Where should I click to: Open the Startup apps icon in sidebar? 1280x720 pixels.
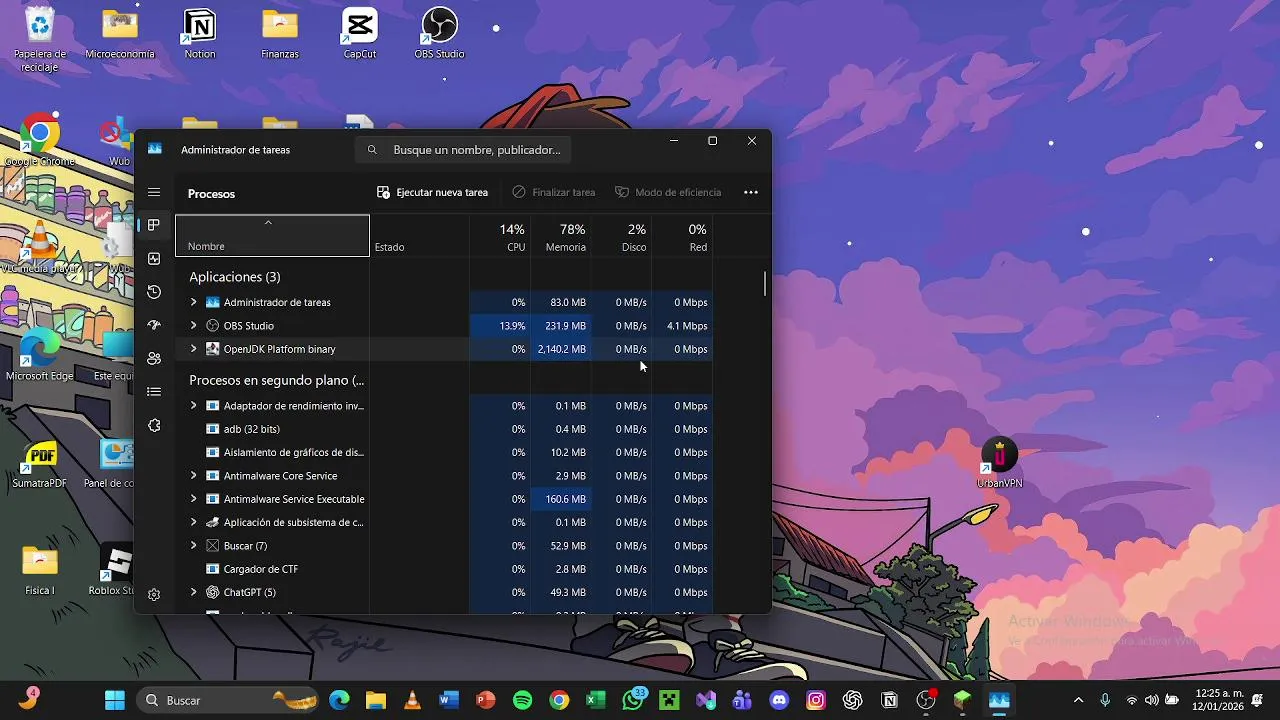[x=154, y=325]
